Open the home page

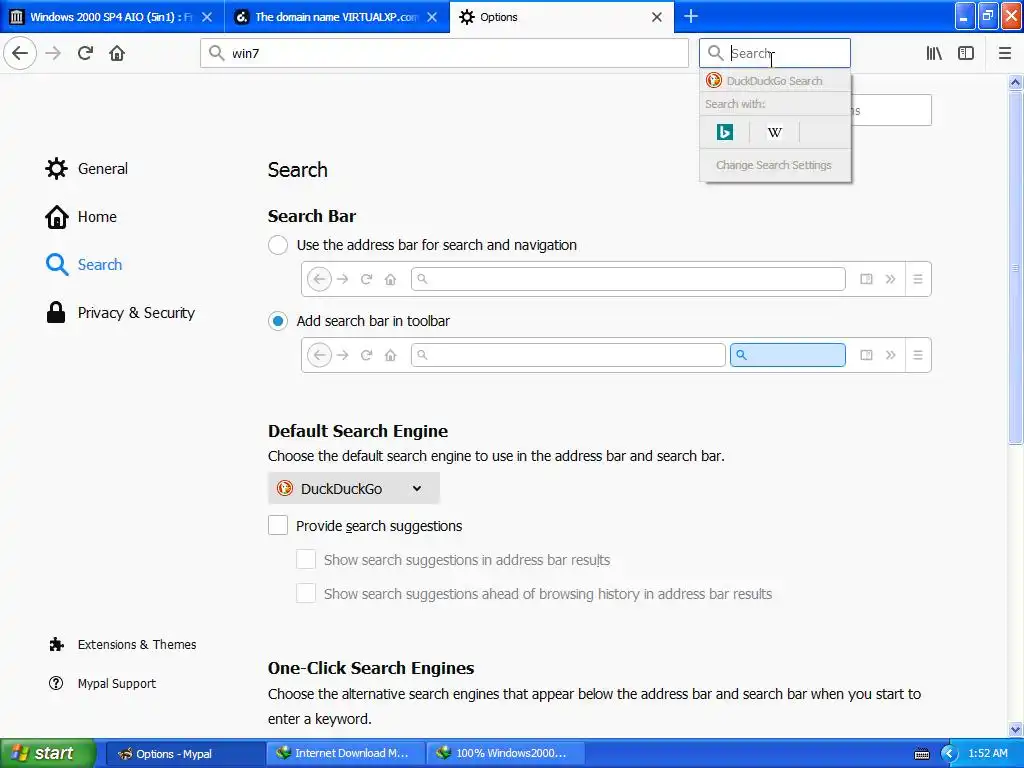click(117, 53)
